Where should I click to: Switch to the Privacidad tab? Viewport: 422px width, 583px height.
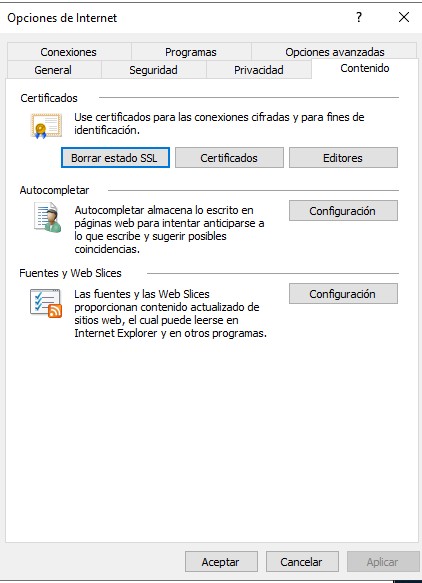point(259,70)
